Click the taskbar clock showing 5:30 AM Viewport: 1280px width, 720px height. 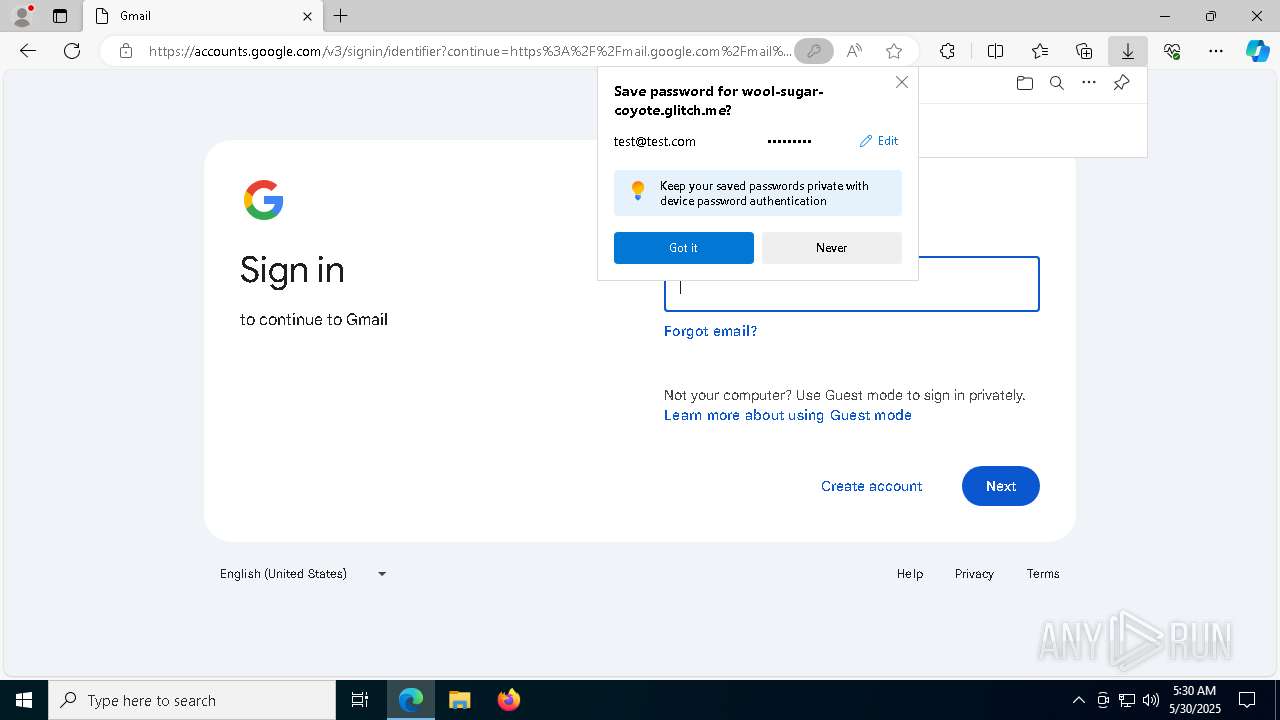click(x=1196, y=700)
